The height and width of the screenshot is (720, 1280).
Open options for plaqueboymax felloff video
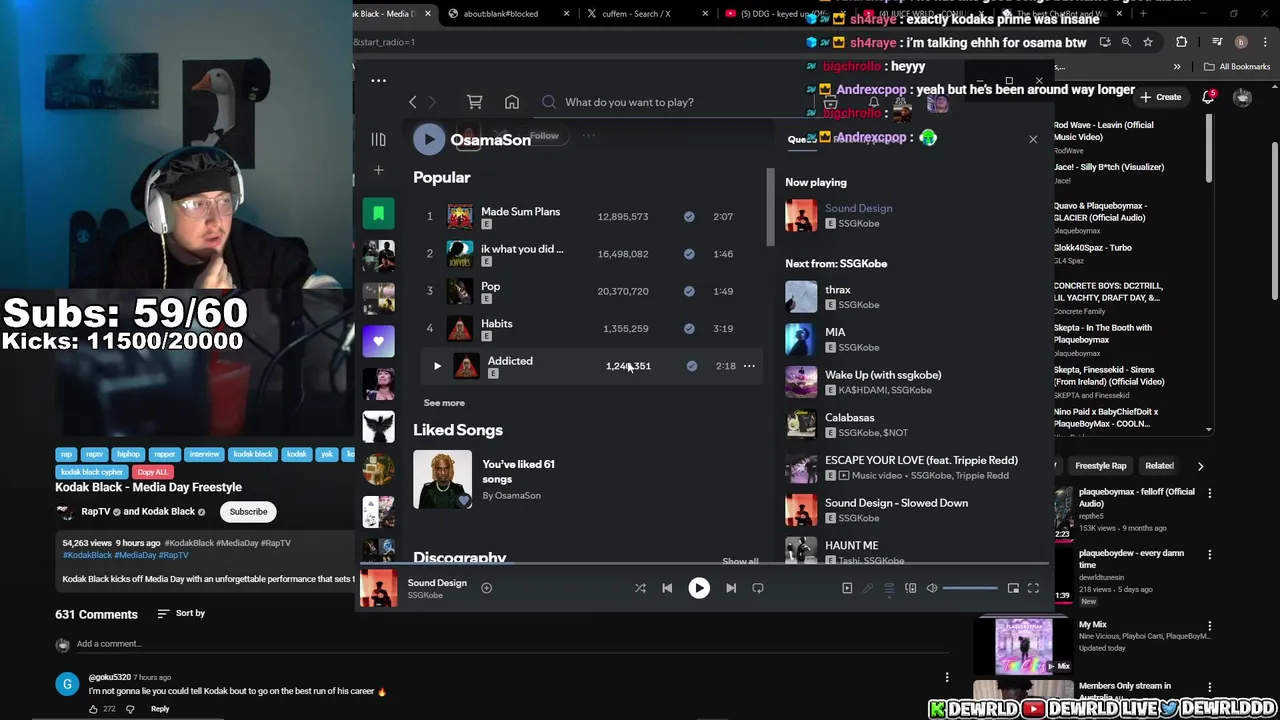pyautogui.click(x=1209, y=493)
